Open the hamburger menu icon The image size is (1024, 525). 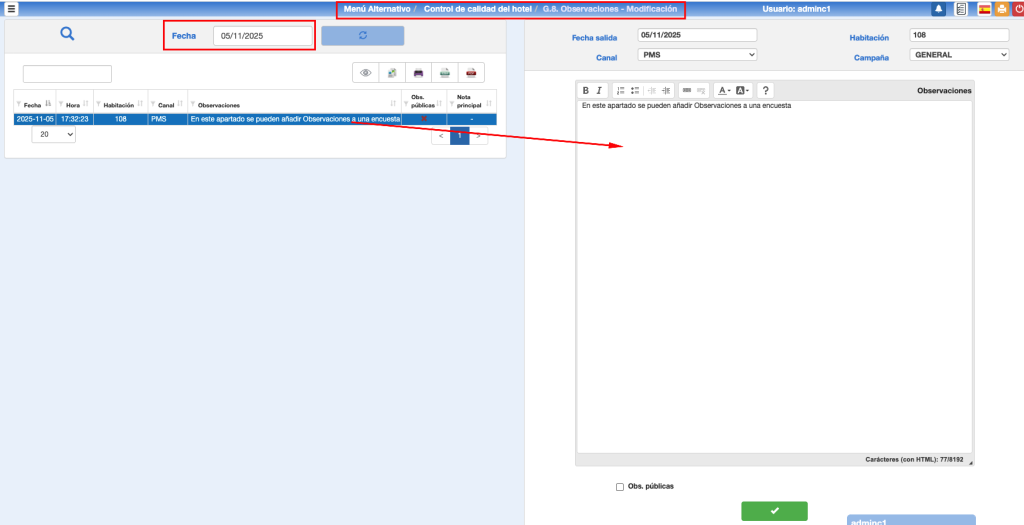click(x=11, y=9)
